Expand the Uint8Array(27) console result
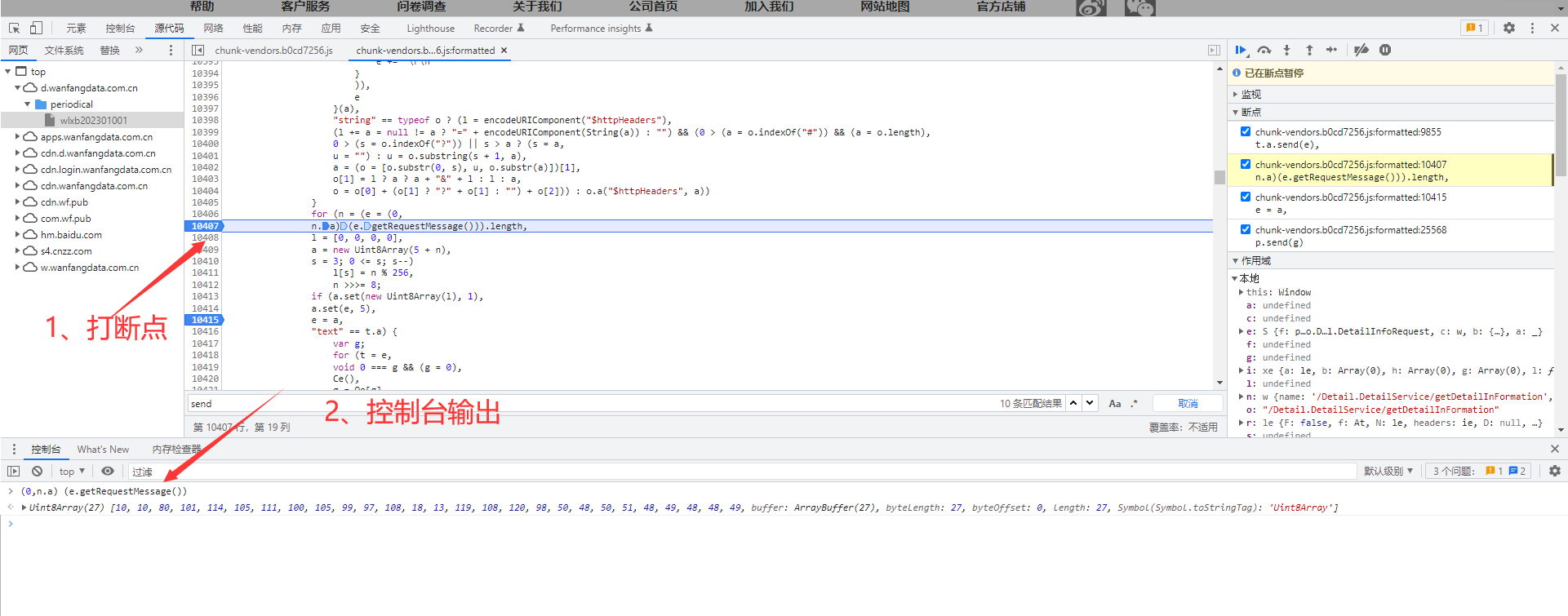This screenshot has height=616, width=1568. click(x=24, y=507)
